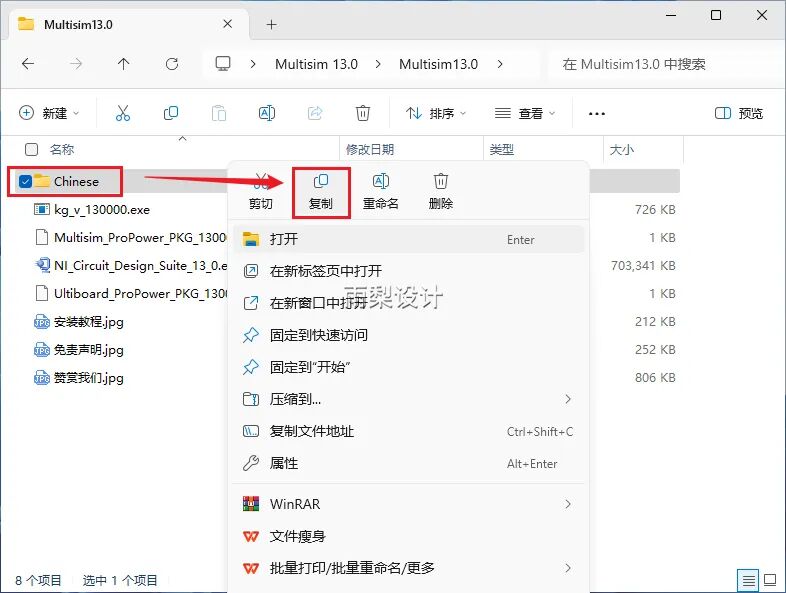Click the Multisim13.0 breadcrumb
This screenshot has height=593, width=786.
coord(439,64)
